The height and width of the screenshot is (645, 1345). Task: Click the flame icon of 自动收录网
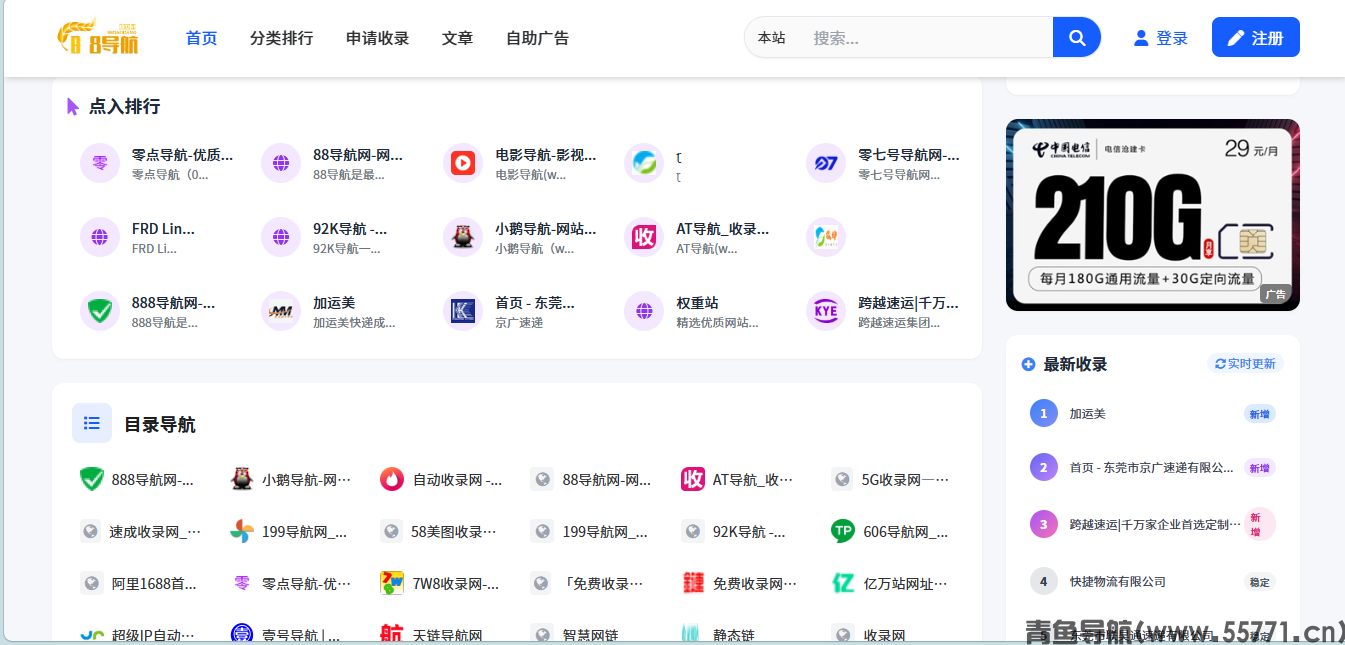392,479
